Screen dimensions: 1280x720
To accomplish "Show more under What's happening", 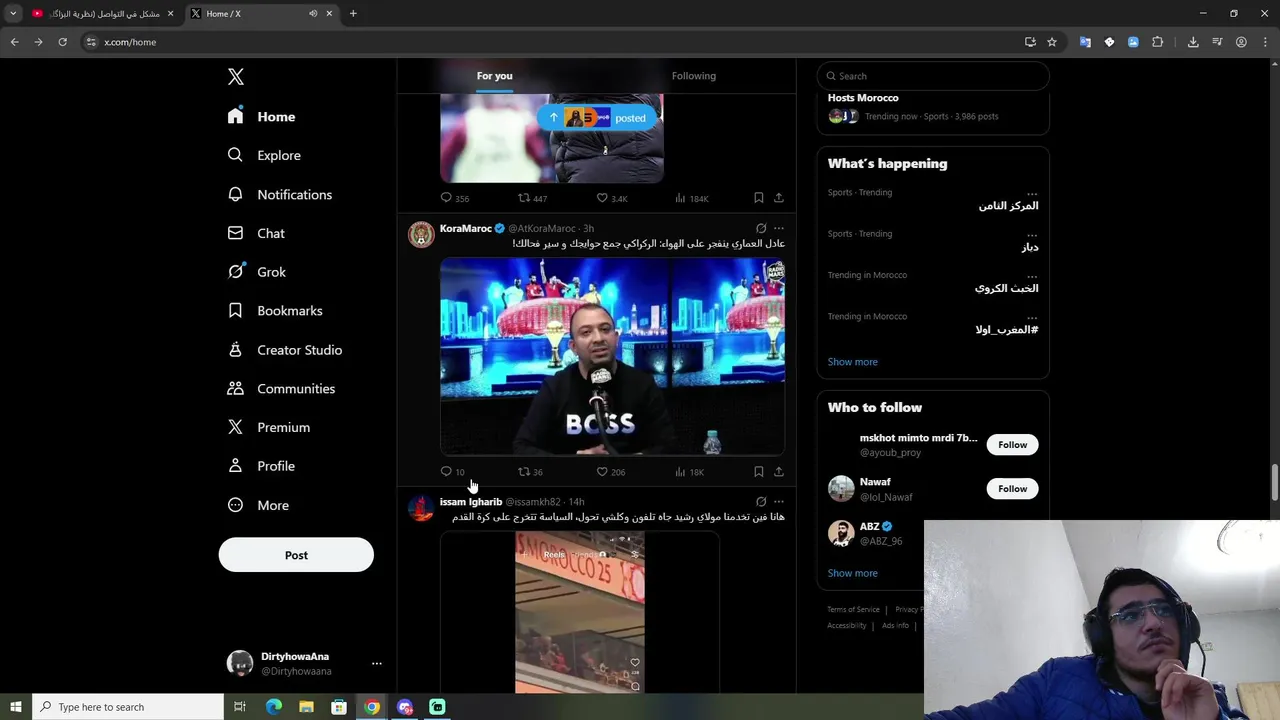I will [852, 362].
